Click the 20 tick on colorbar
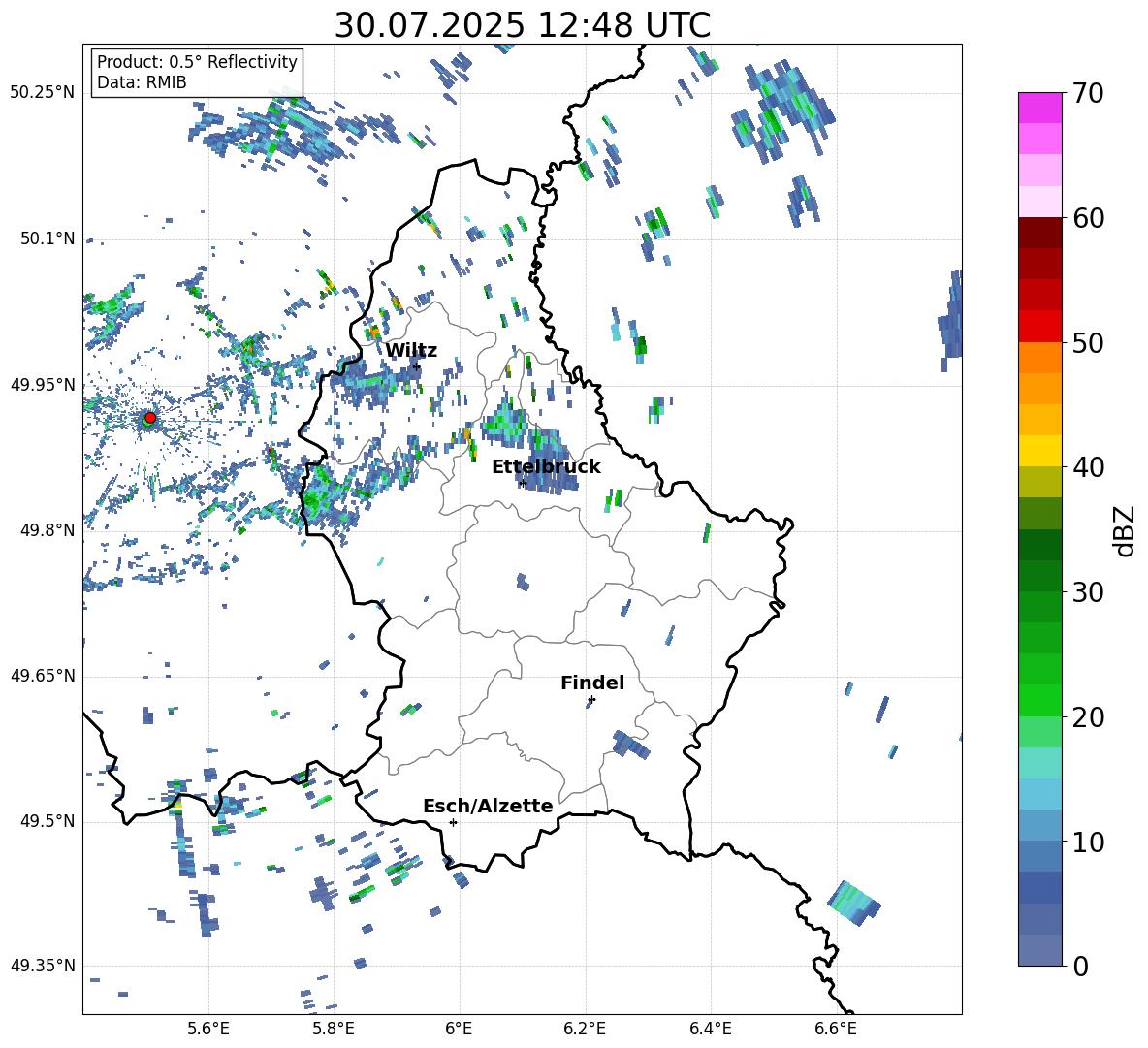Screen dimensions: 1148x1048 click(x=1089, y=717)
